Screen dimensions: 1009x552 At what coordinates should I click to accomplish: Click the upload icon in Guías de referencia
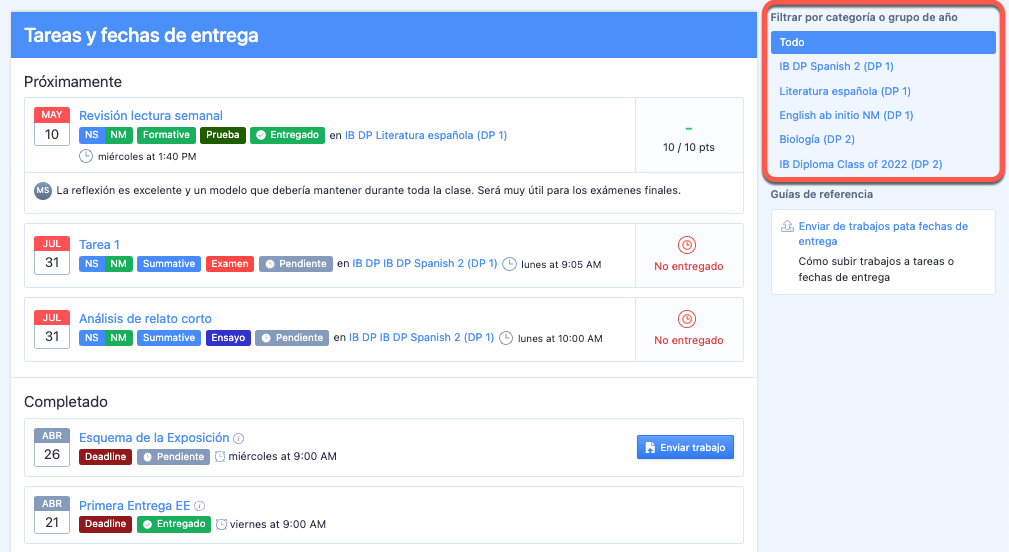coord(787,227)
